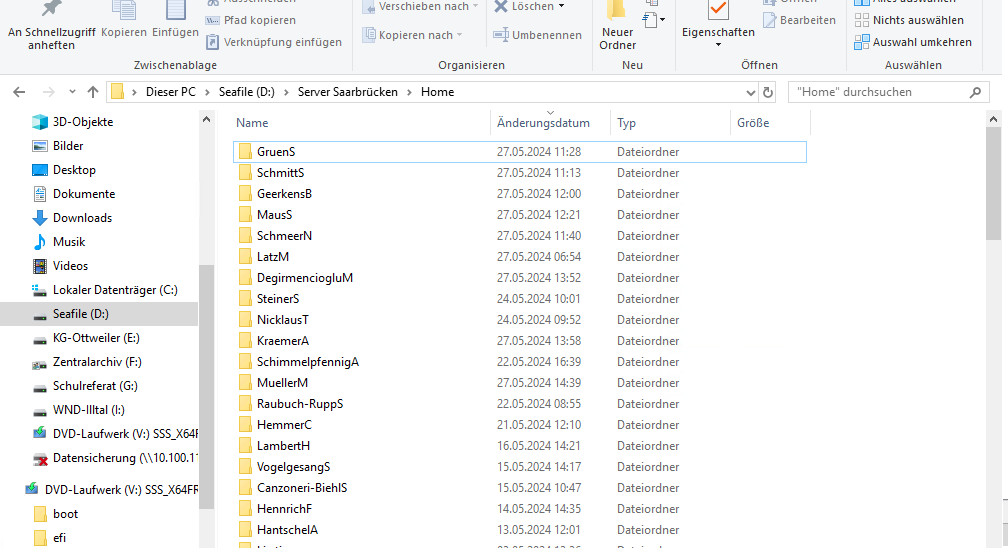Screen dimensions: 1008x548
Task: Expand the Eigenschaften dropdown arrow
Action: tap(718, 45)
